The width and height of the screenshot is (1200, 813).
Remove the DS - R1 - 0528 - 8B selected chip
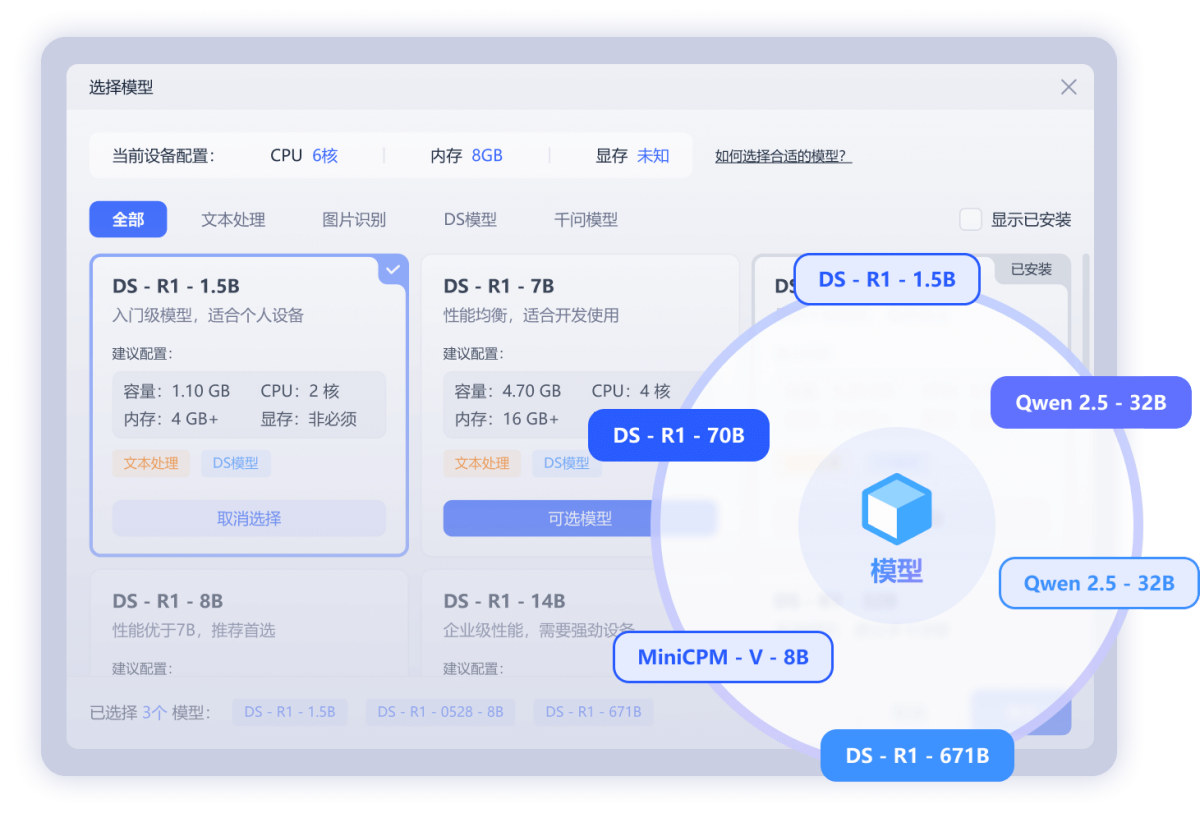(x=441, y=712)
